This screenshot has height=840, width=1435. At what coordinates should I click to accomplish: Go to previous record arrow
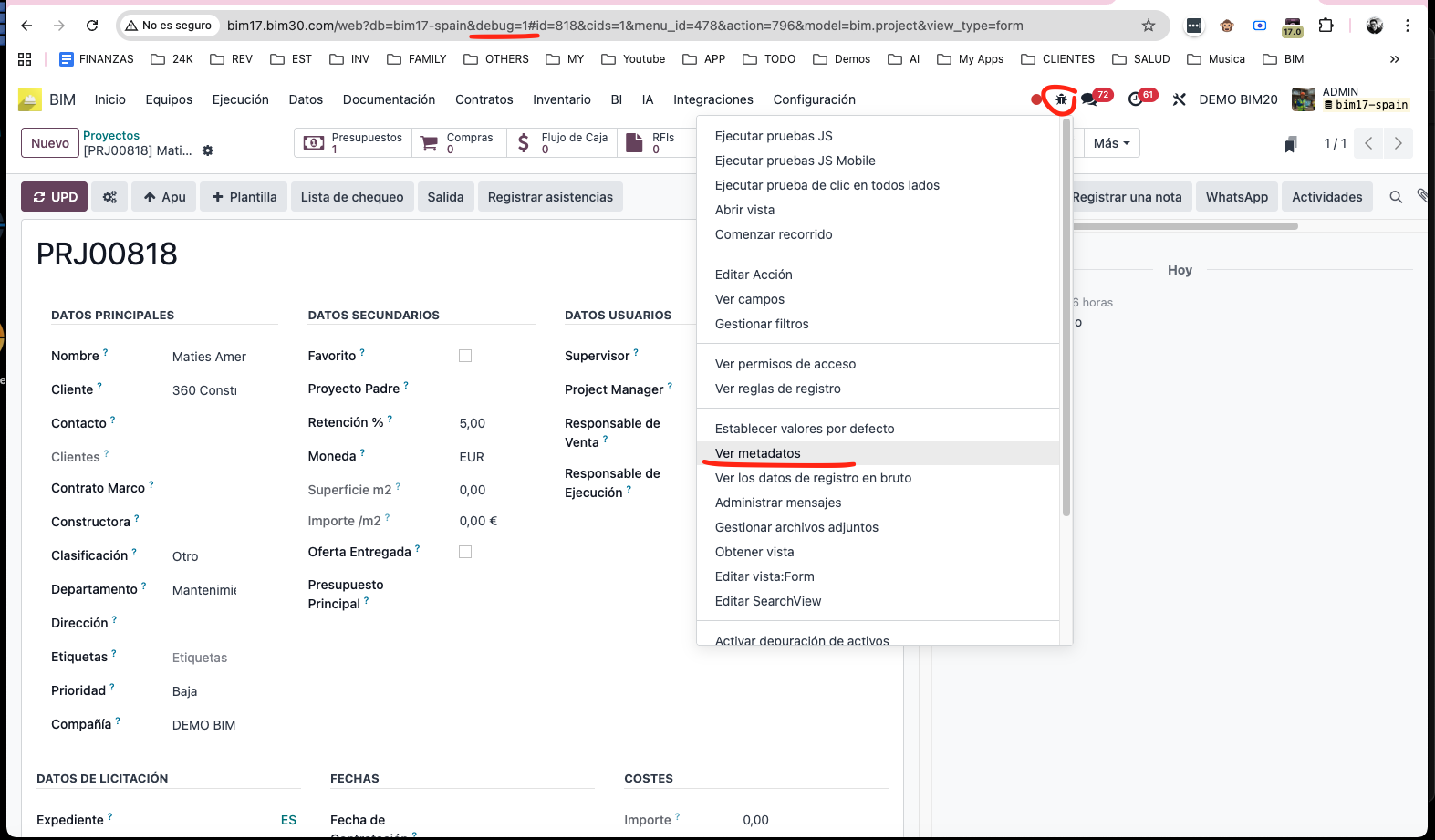pos(1368,143)
